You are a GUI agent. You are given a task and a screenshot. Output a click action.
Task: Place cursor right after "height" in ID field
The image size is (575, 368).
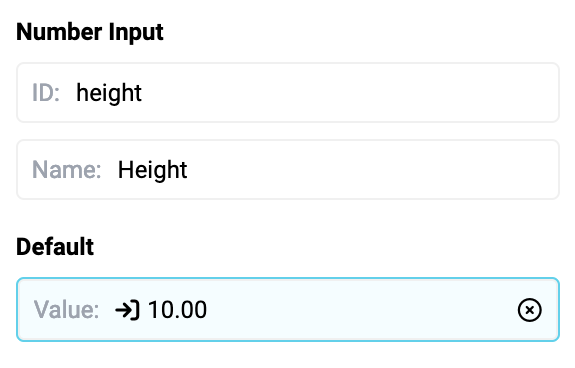tap(143, 93)
